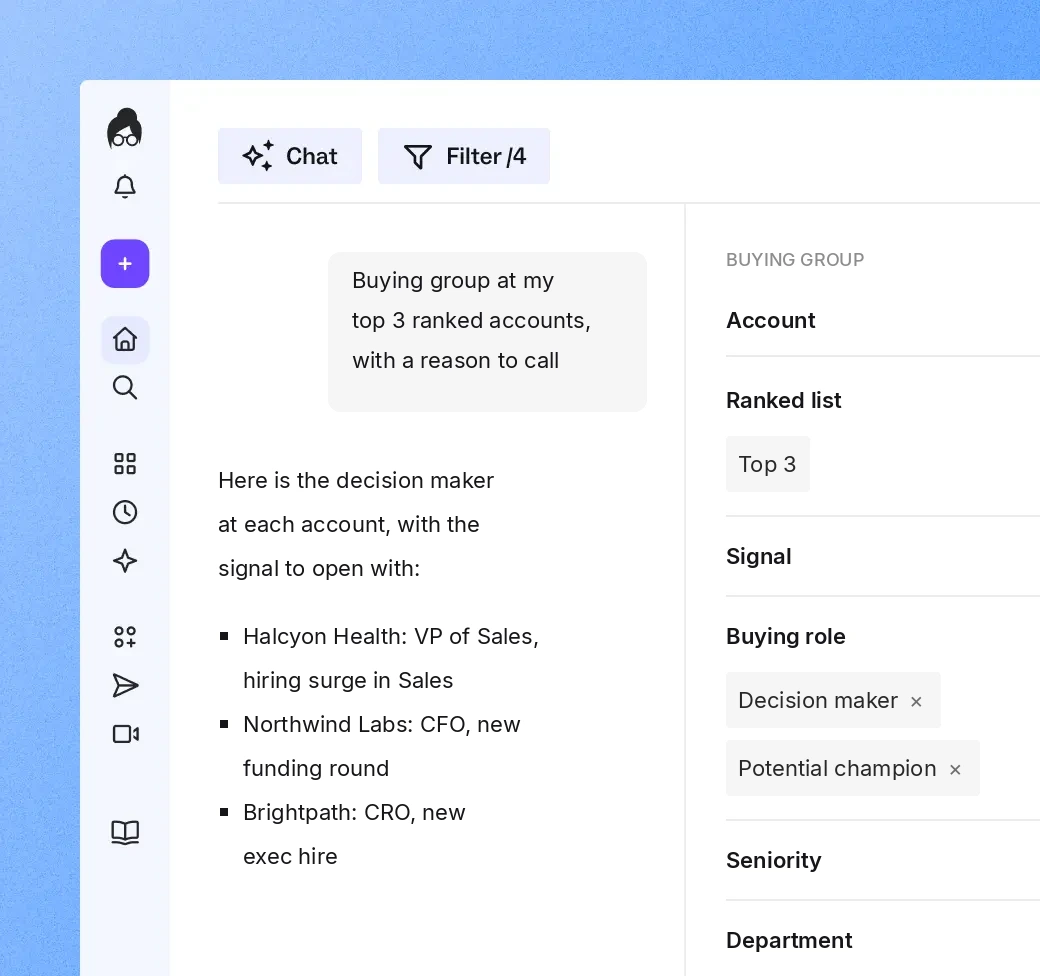
Task: Click the Decision maker chip label
Action: [x=818, y=701]
